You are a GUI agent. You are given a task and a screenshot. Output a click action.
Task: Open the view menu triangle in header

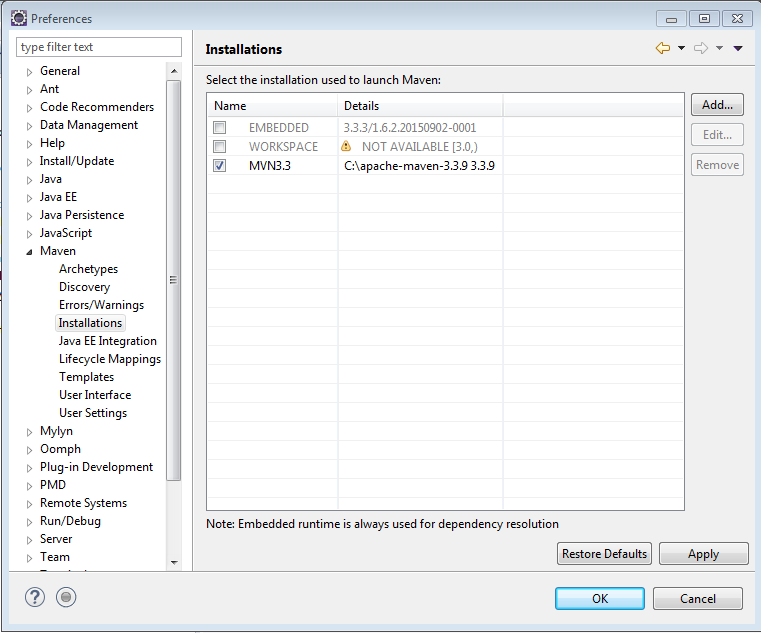tap(738, 49)
